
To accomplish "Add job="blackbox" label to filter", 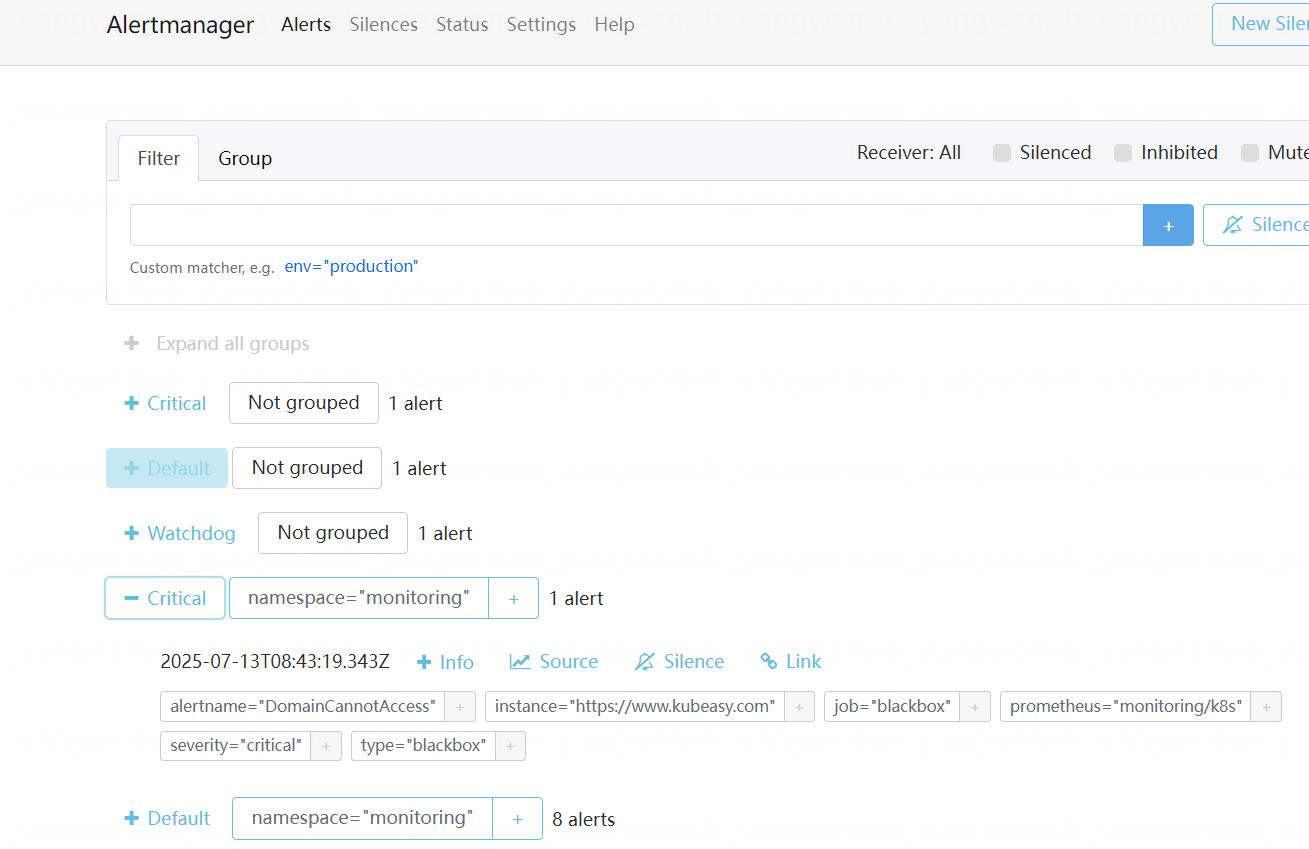I will [975, 707].
